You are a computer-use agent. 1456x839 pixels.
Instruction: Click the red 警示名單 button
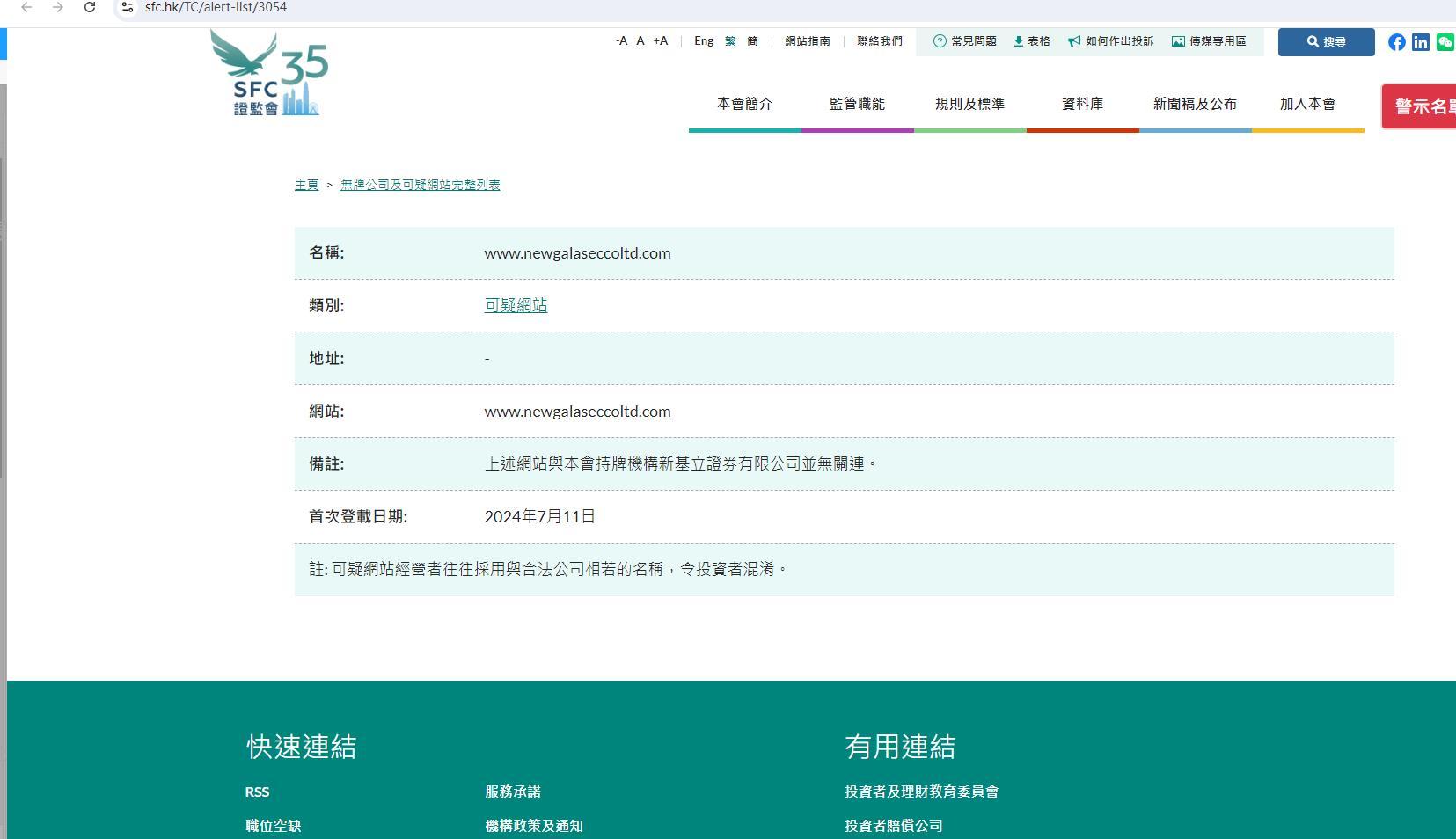coord(1419,106)
